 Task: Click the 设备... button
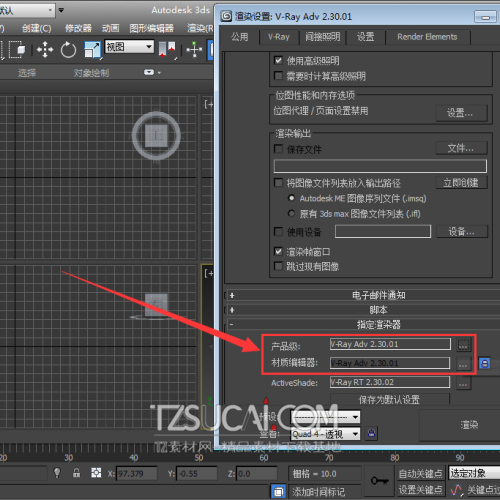coord(462,231)
